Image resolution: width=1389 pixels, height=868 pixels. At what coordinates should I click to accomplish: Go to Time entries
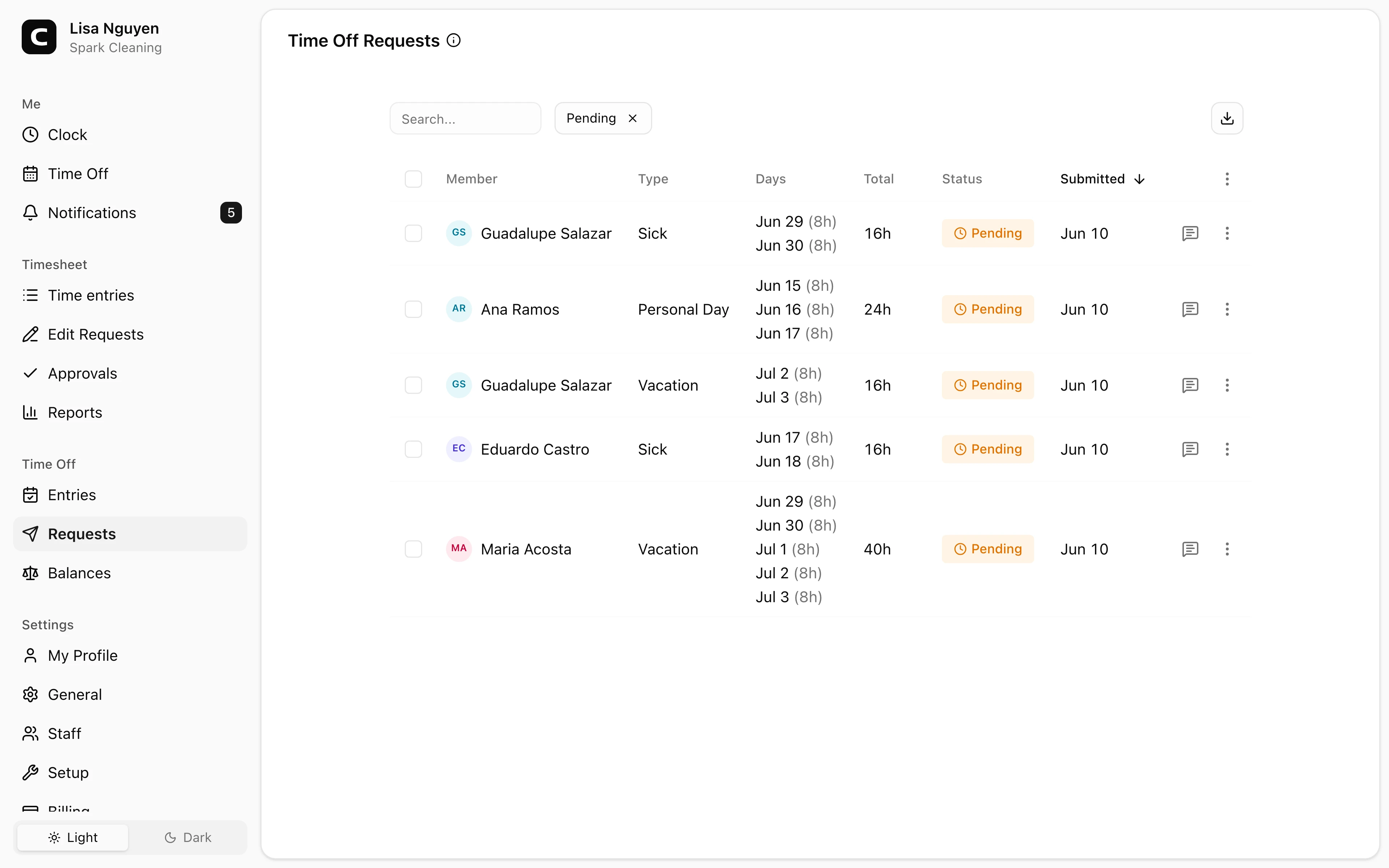(x=130, y=295)
